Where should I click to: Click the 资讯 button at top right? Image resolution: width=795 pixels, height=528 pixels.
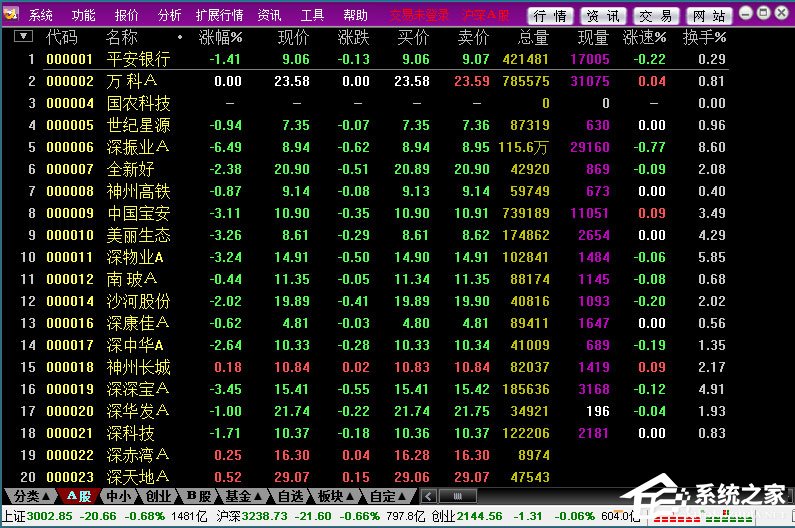point(603,16)
